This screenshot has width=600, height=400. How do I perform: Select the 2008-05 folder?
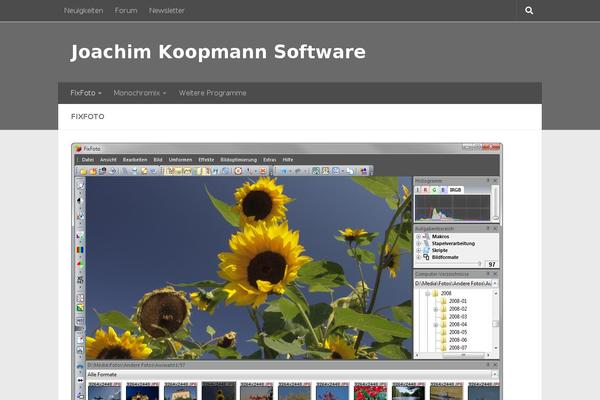(x=458, y=332)
